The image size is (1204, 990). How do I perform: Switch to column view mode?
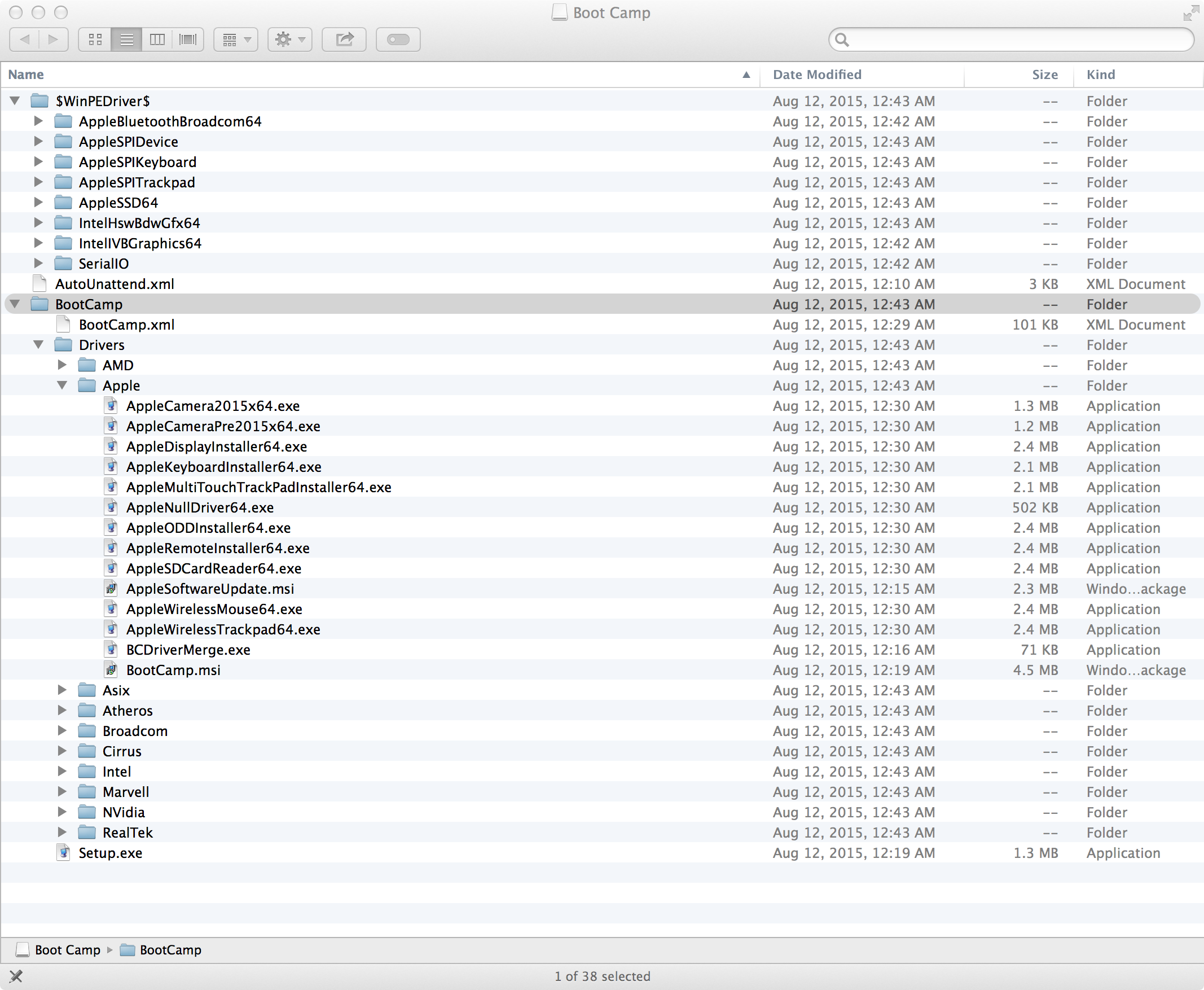(157, 40)
